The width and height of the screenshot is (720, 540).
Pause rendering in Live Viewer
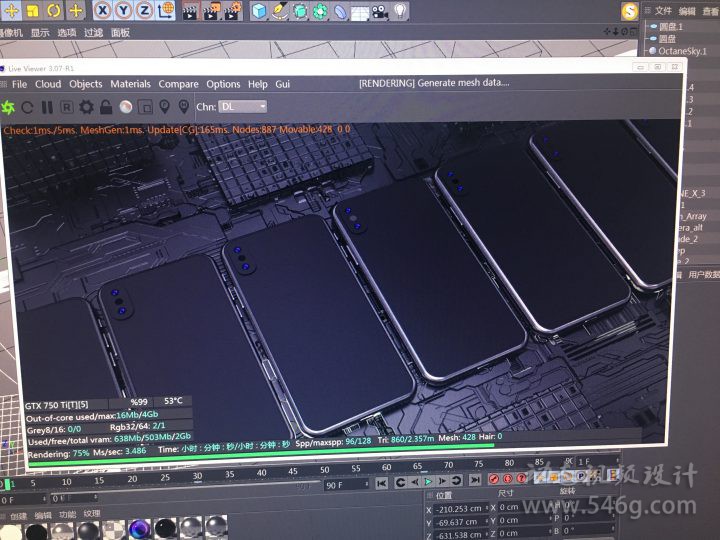click(47, 107)
